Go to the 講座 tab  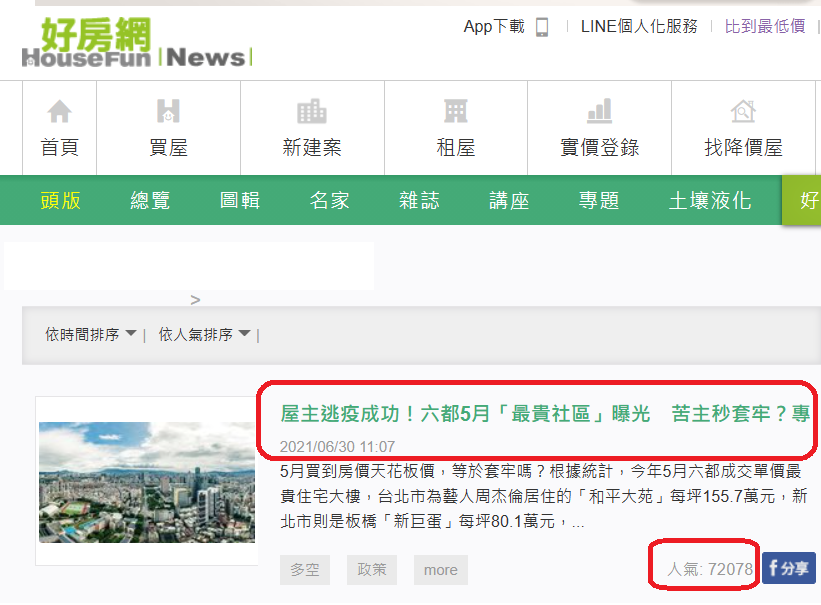click(x=509, y=201)
